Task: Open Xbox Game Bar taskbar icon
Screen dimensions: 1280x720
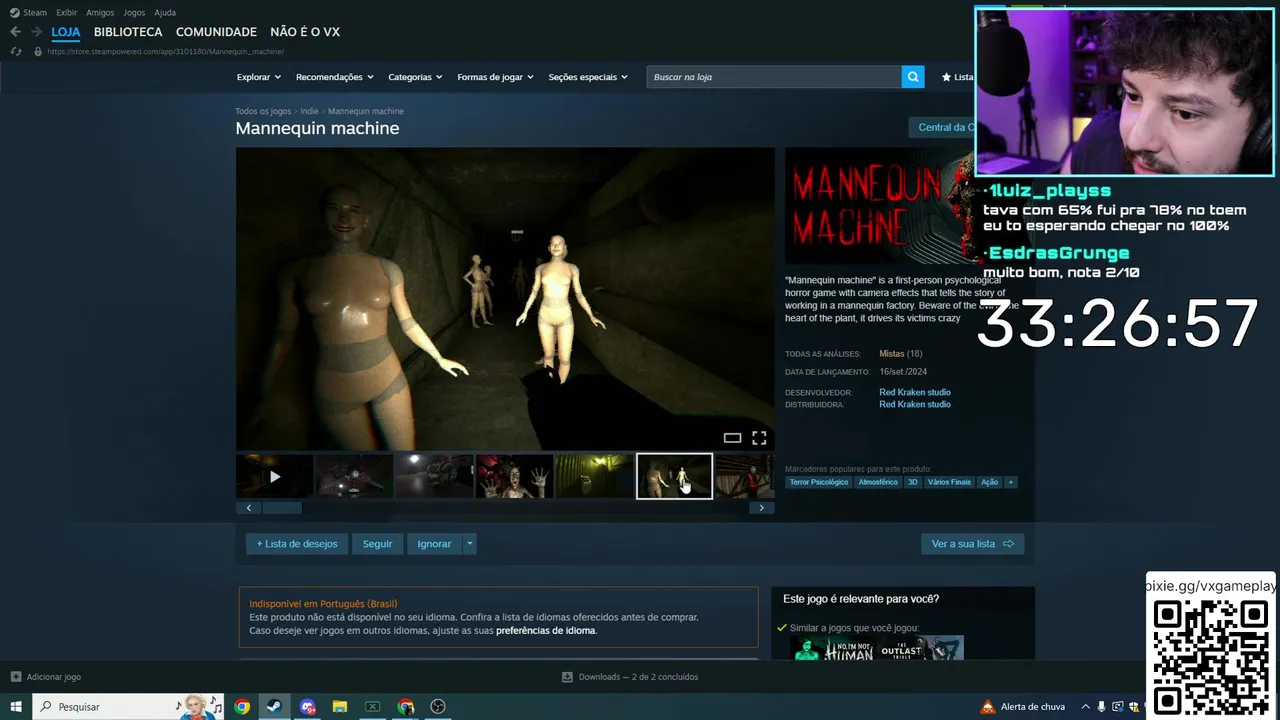Action: tap(372, 707)
